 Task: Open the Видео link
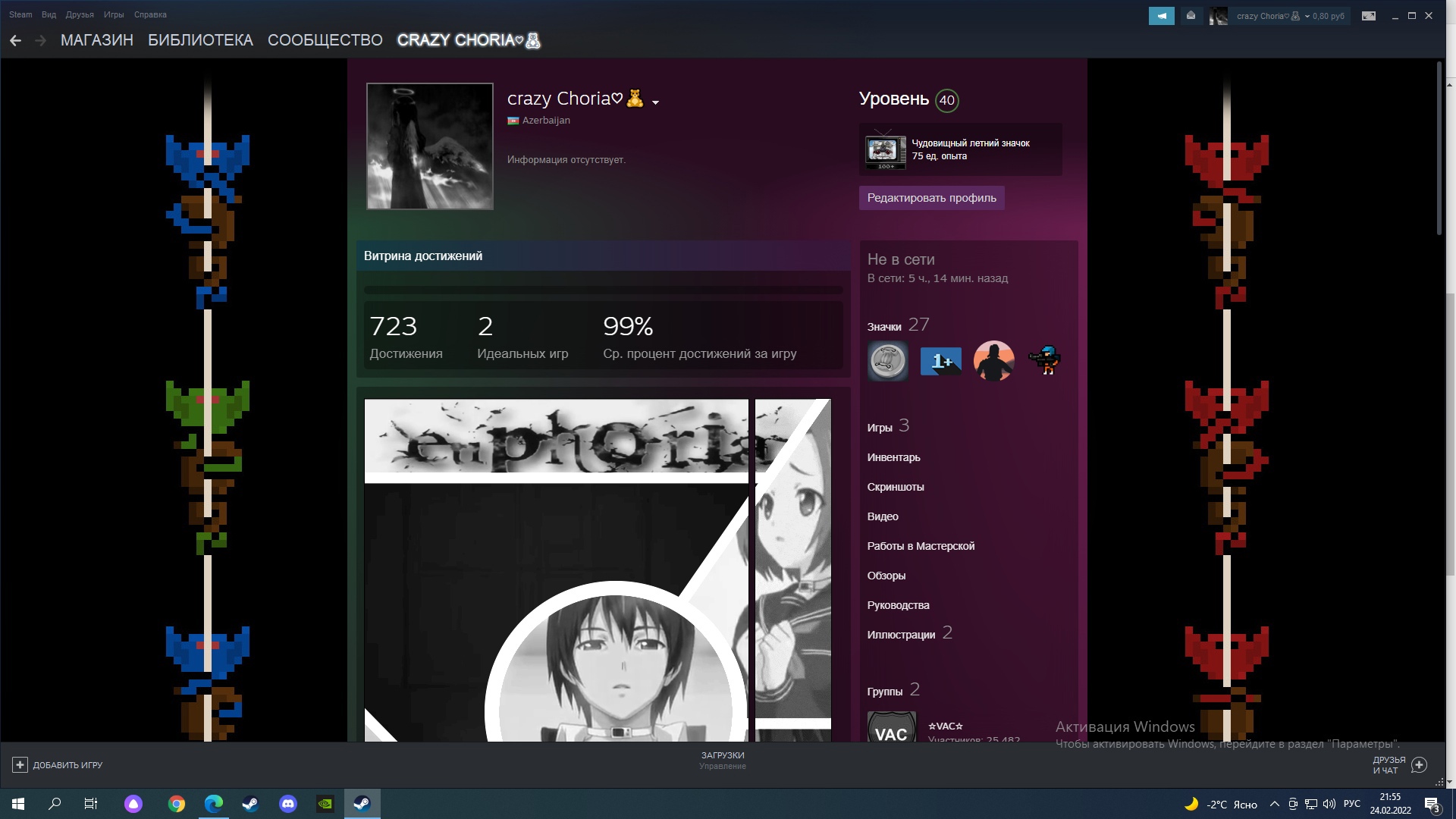(883, 516)
